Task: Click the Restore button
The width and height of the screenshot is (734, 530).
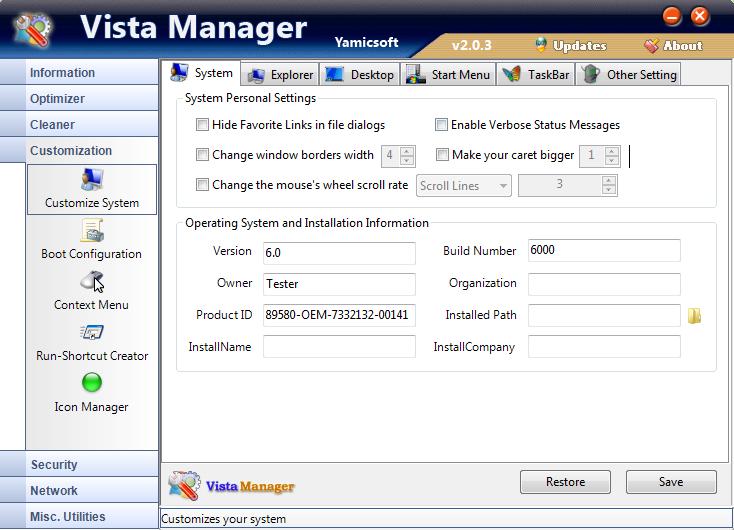Action: point(565,482)
